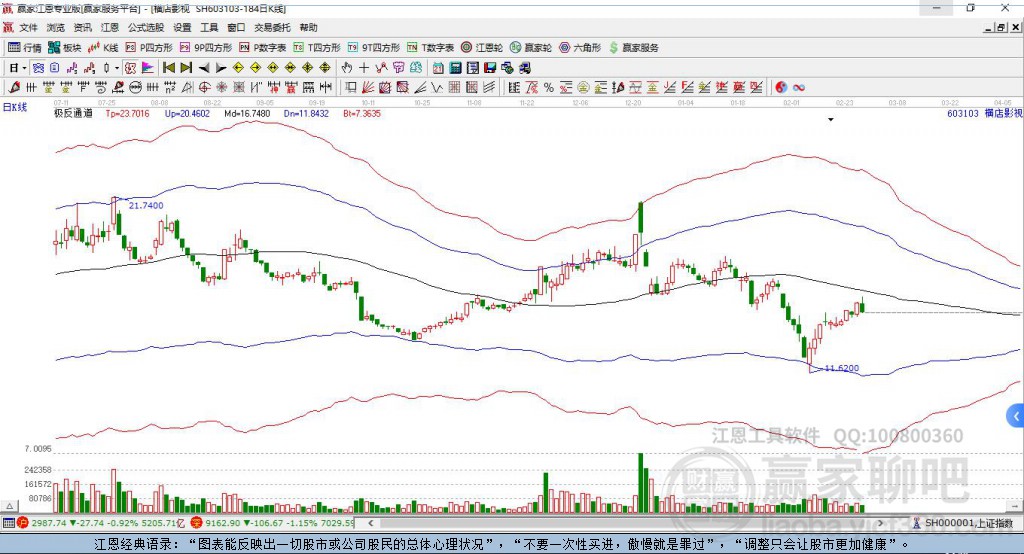The height and width of the screenshot is (554, 1024).
Task: Click the stock code 603103
Action: [x=963, y=113]
